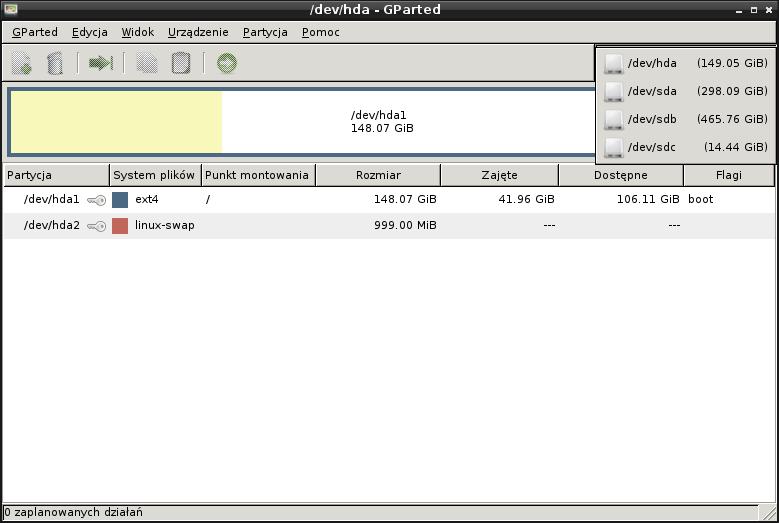Open the Urządzenie menu
The width and height of the screenshot is (779, 523).
click(x=198, y=32)
